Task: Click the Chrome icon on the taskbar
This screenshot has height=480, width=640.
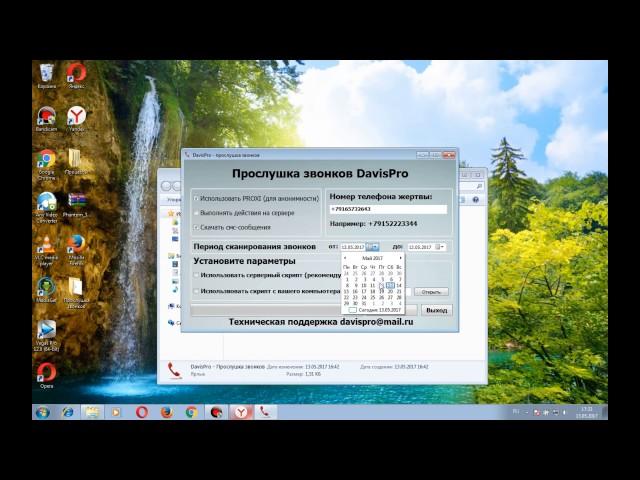Action: (x=191, y=412)
